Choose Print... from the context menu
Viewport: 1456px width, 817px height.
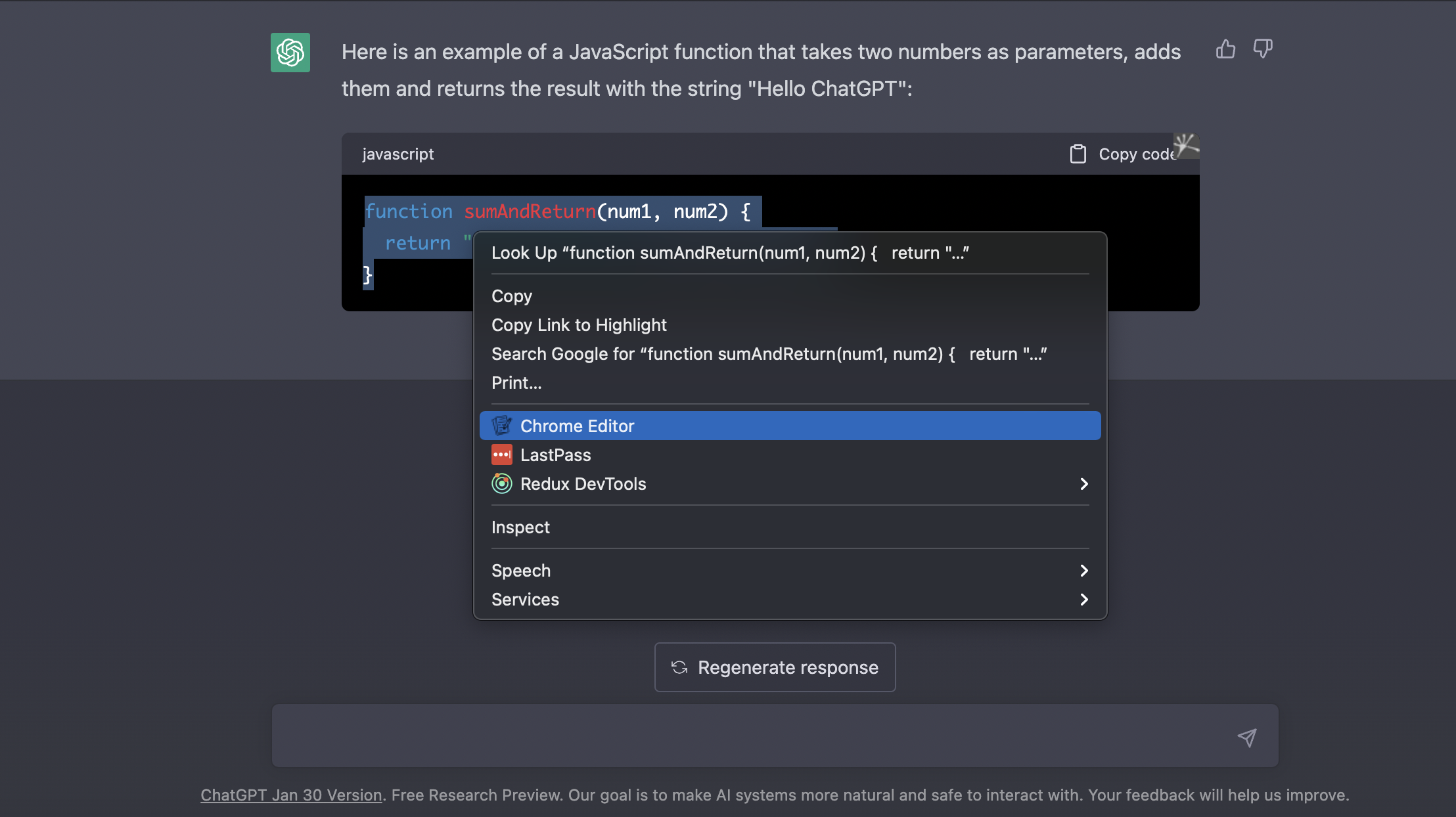516,383
